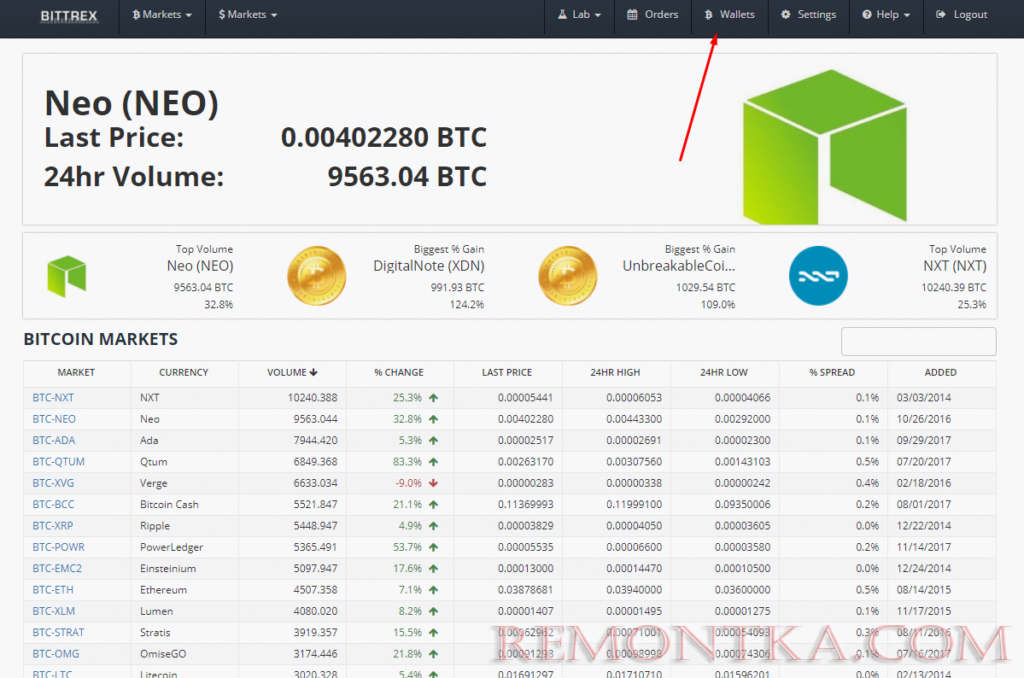Expand the Help dropdown

(886, 14)
